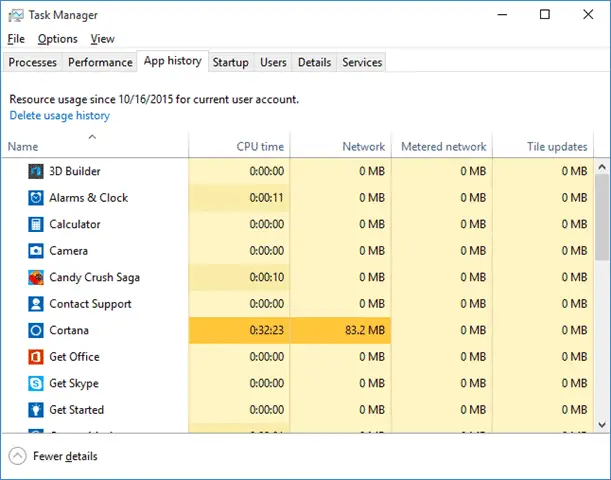Select the Contact Support row name
This screenshot has width=611, height=480.
pos(90,304)
